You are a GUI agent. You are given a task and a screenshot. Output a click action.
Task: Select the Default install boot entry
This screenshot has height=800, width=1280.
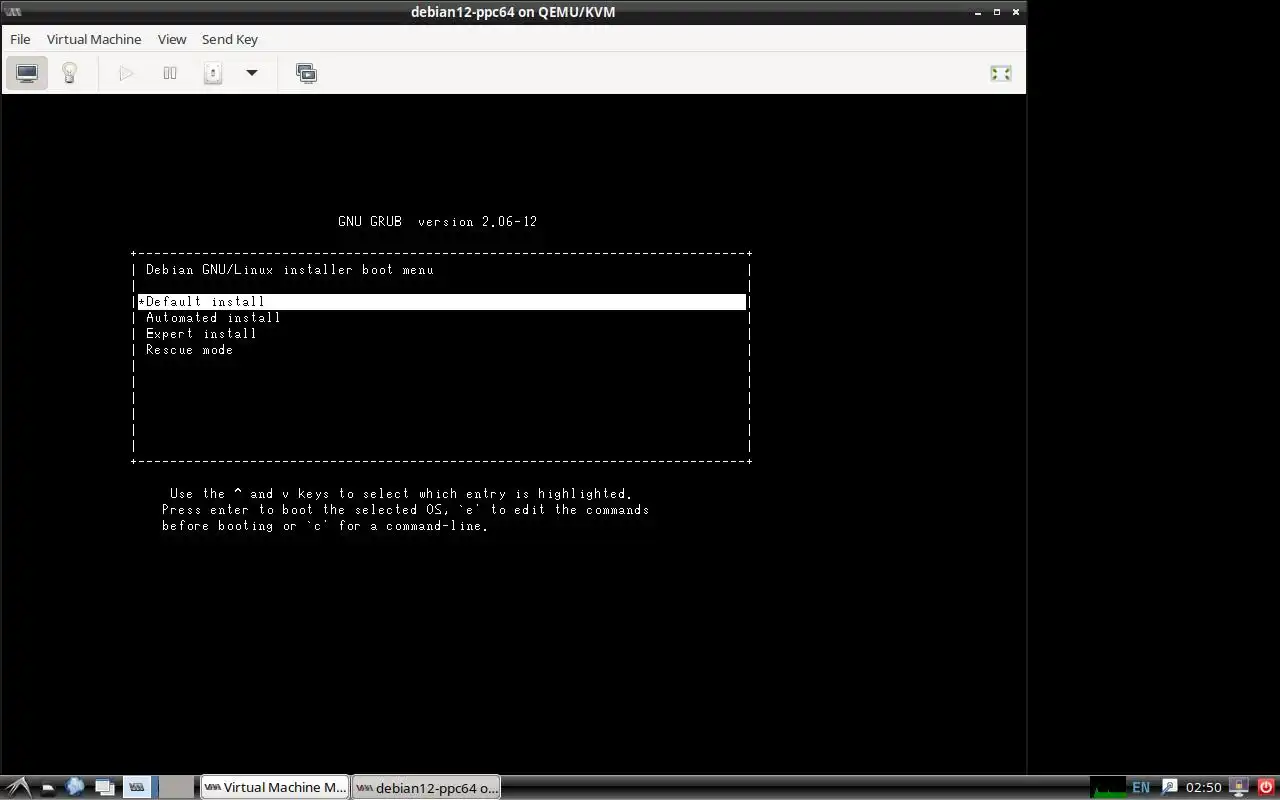441,302
